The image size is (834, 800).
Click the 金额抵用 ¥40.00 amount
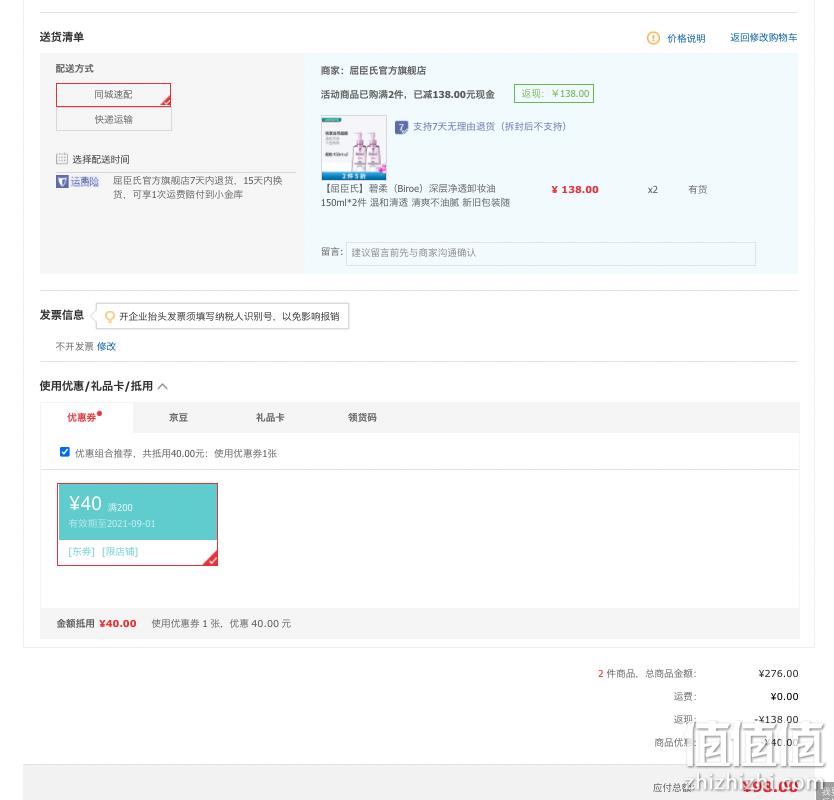click(118, 623)
